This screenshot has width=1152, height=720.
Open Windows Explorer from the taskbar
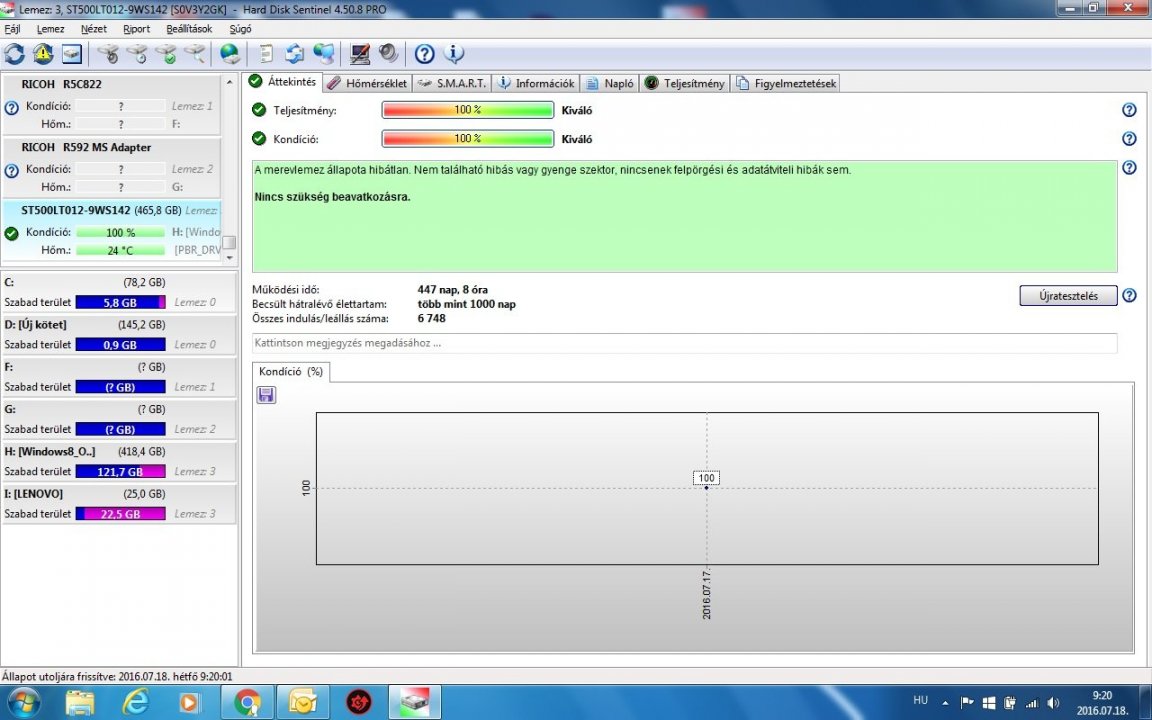pyautogui.click(x=79, y=702)
